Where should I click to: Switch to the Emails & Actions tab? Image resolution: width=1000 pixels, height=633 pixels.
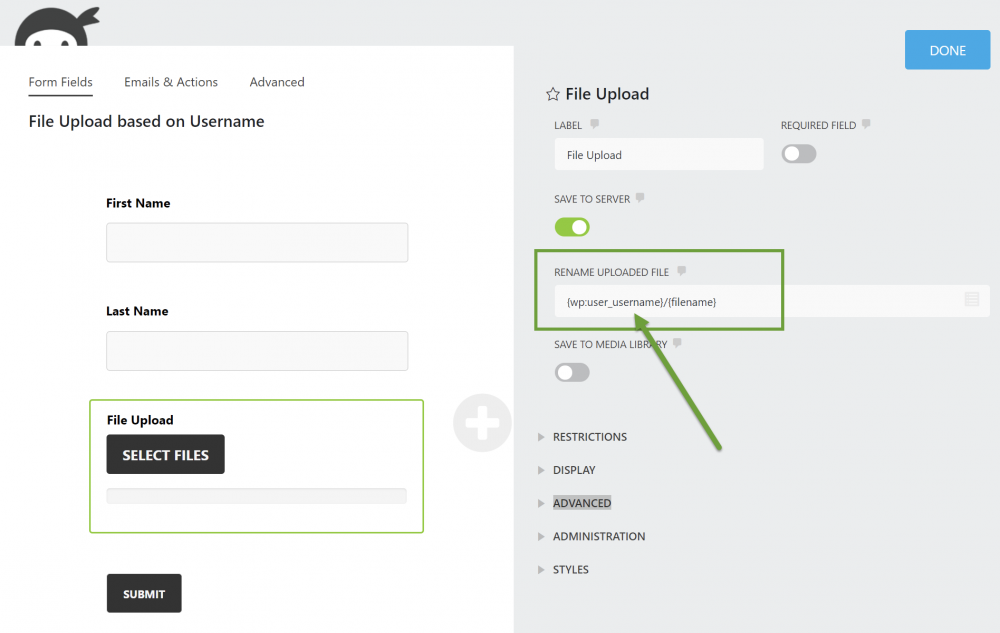coord(171,82)
